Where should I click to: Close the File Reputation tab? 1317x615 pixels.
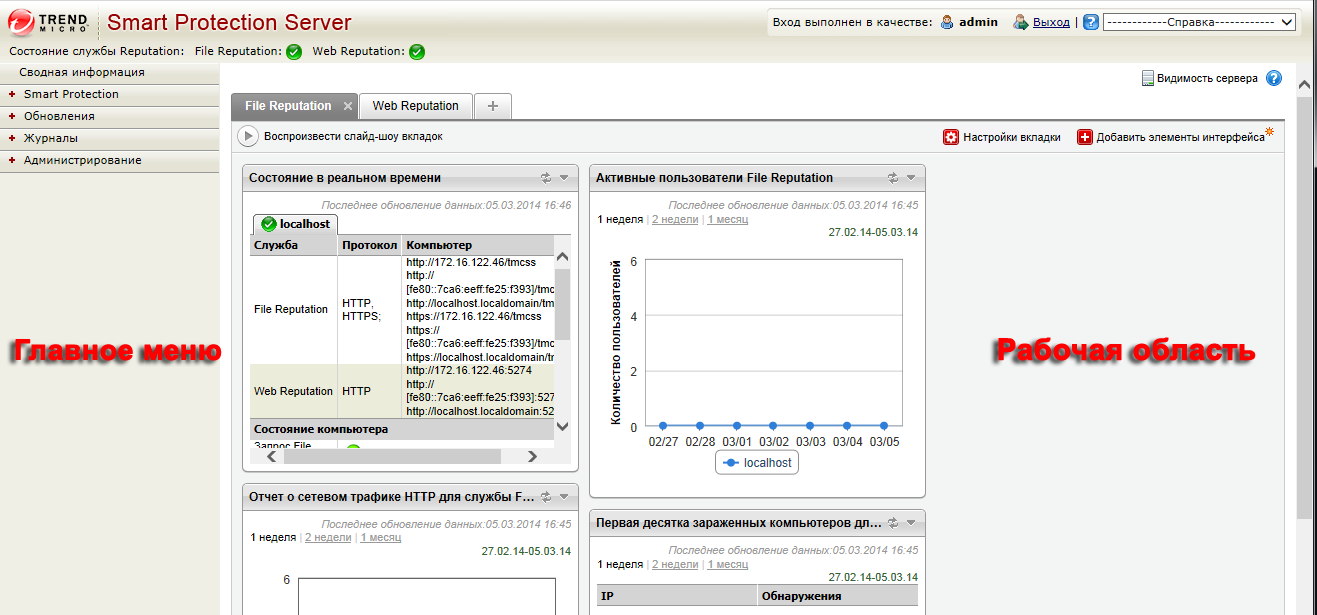point(348,106)
